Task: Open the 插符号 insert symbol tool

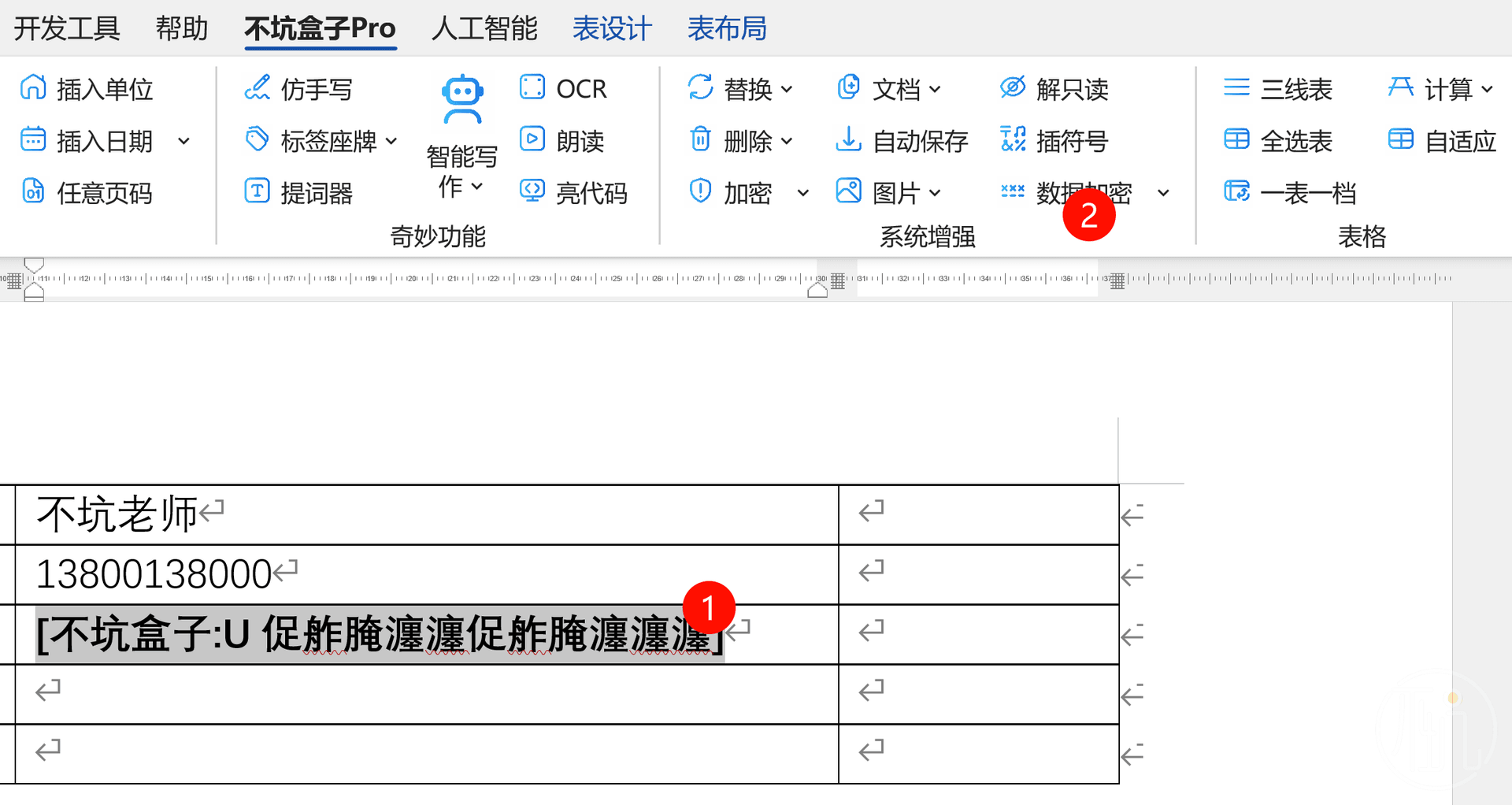Action: click(x=1054, y=140)
